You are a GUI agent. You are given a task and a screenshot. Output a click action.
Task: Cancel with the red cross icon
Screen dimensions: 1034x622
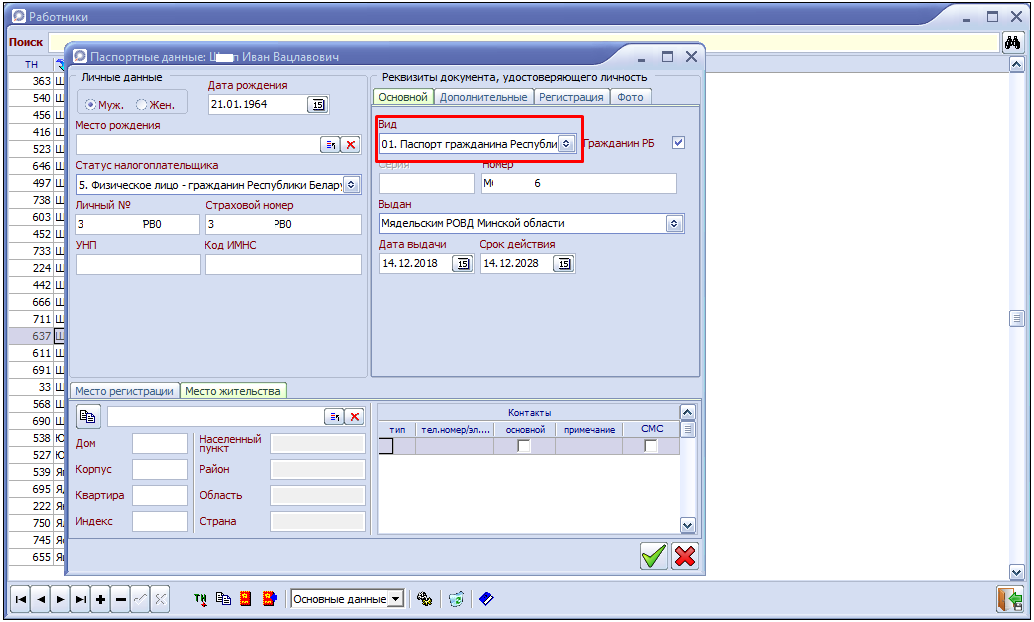tap(685, 556)
